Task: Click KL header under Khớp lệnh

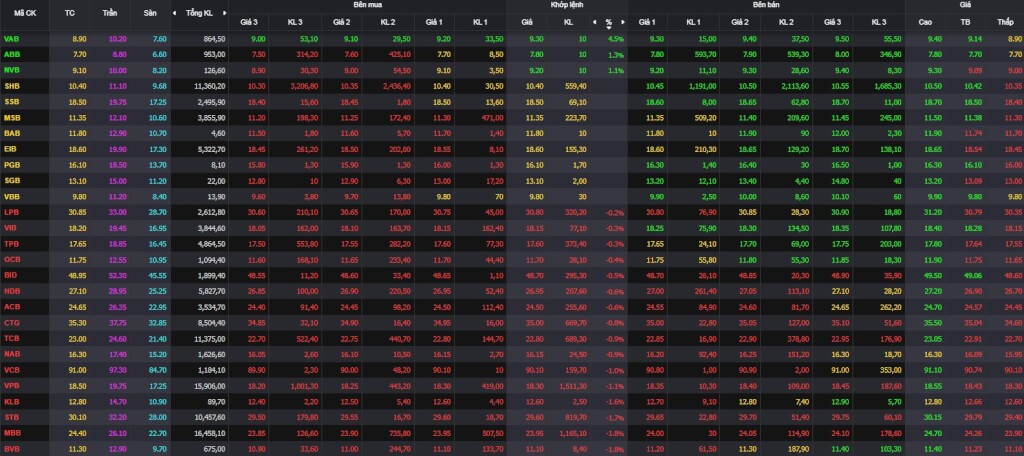Action: click(x=569, y=22)
